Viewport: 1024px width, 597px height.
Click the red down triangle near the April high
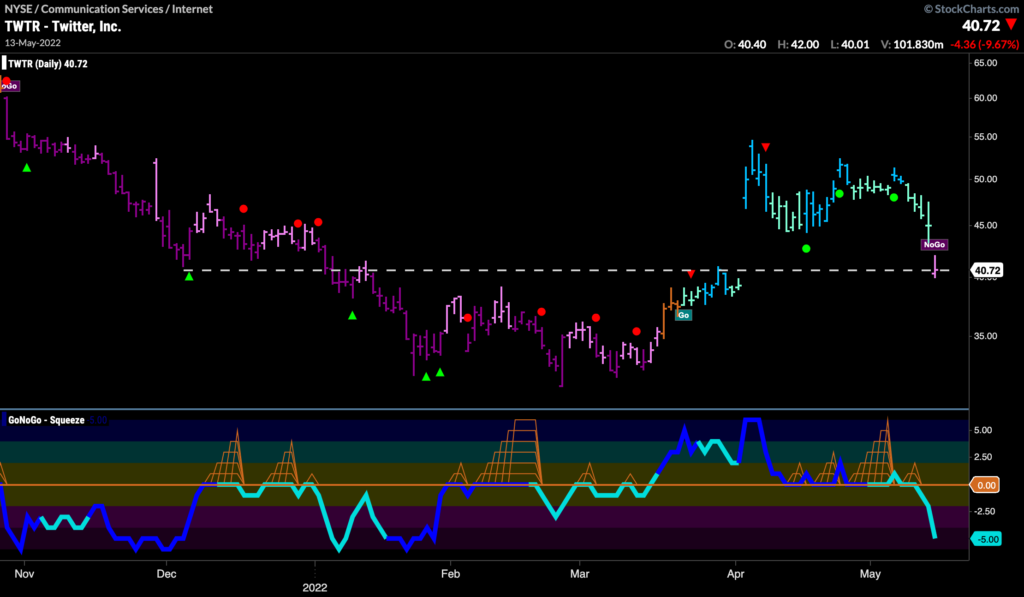pos(765,148)
